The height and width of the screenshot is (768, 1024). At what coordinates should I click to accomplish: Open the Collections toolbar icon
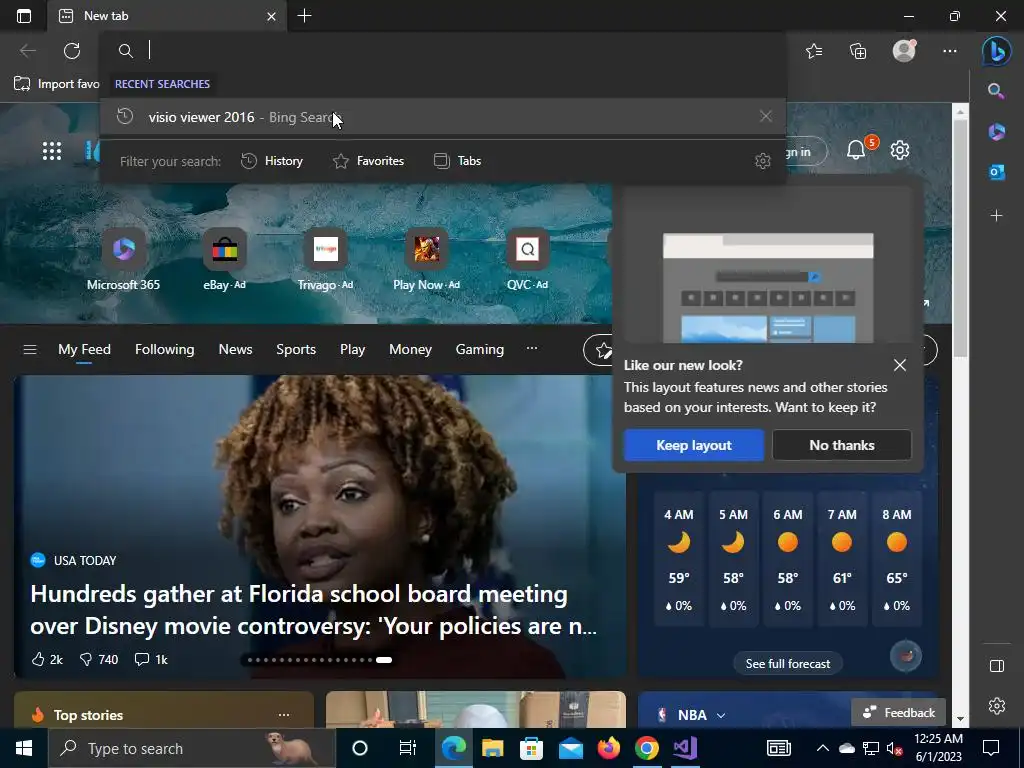pyautogui.click(x=858, y=51)
